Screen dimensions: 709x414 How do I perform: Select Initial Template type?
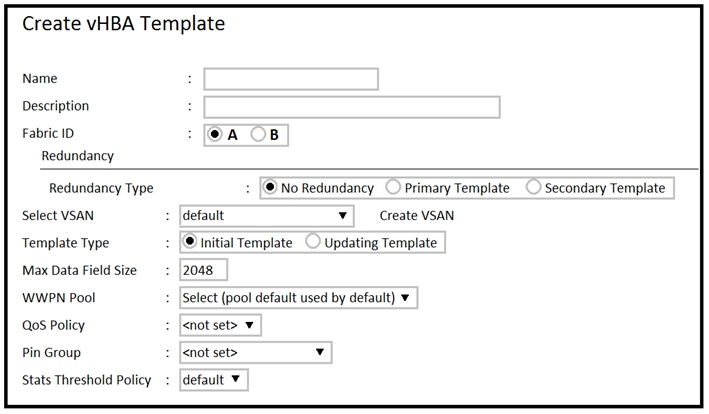[x=190, y=242]
